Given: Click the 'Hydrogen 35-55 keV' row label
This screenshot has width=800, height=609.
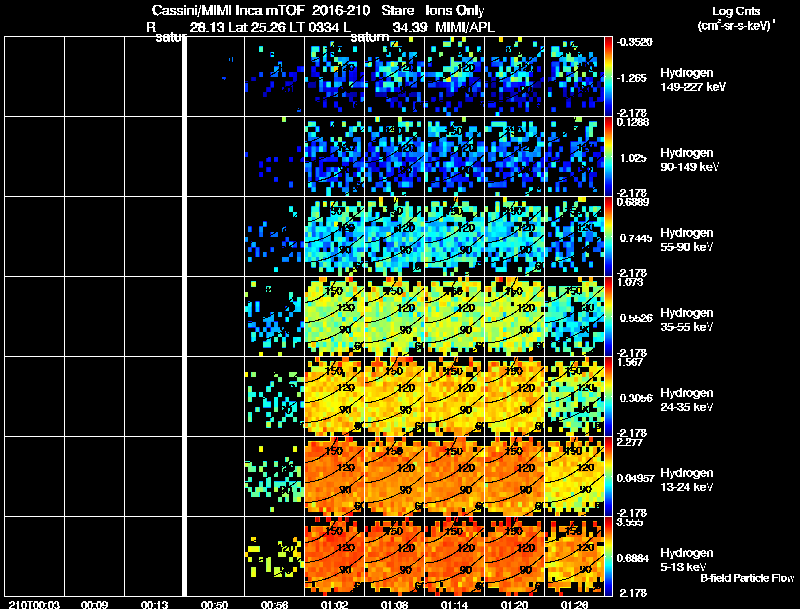Looking at the screenshot, I should pyautogui.click(x=687, y=320).
